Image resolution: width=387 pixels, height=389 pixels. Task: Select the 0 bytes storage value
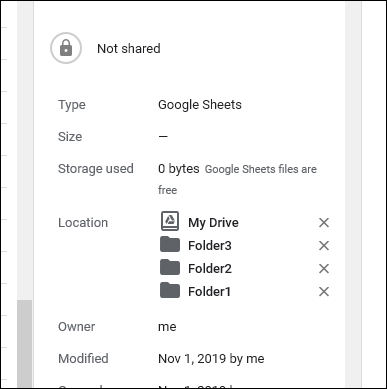(179, 169)
